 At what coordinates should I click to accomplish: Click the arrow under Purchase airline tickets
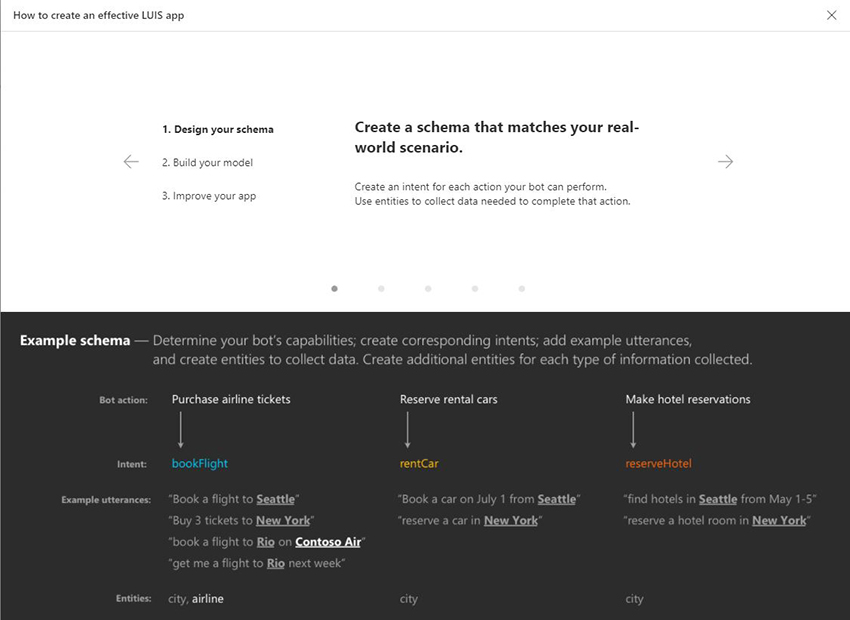click(181, 430)
